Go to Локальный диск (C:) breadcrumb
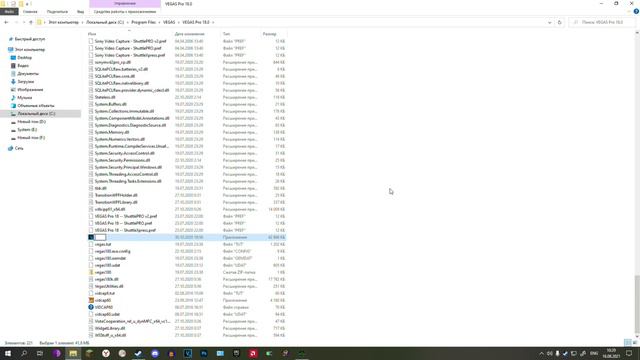 coord(105,22)
